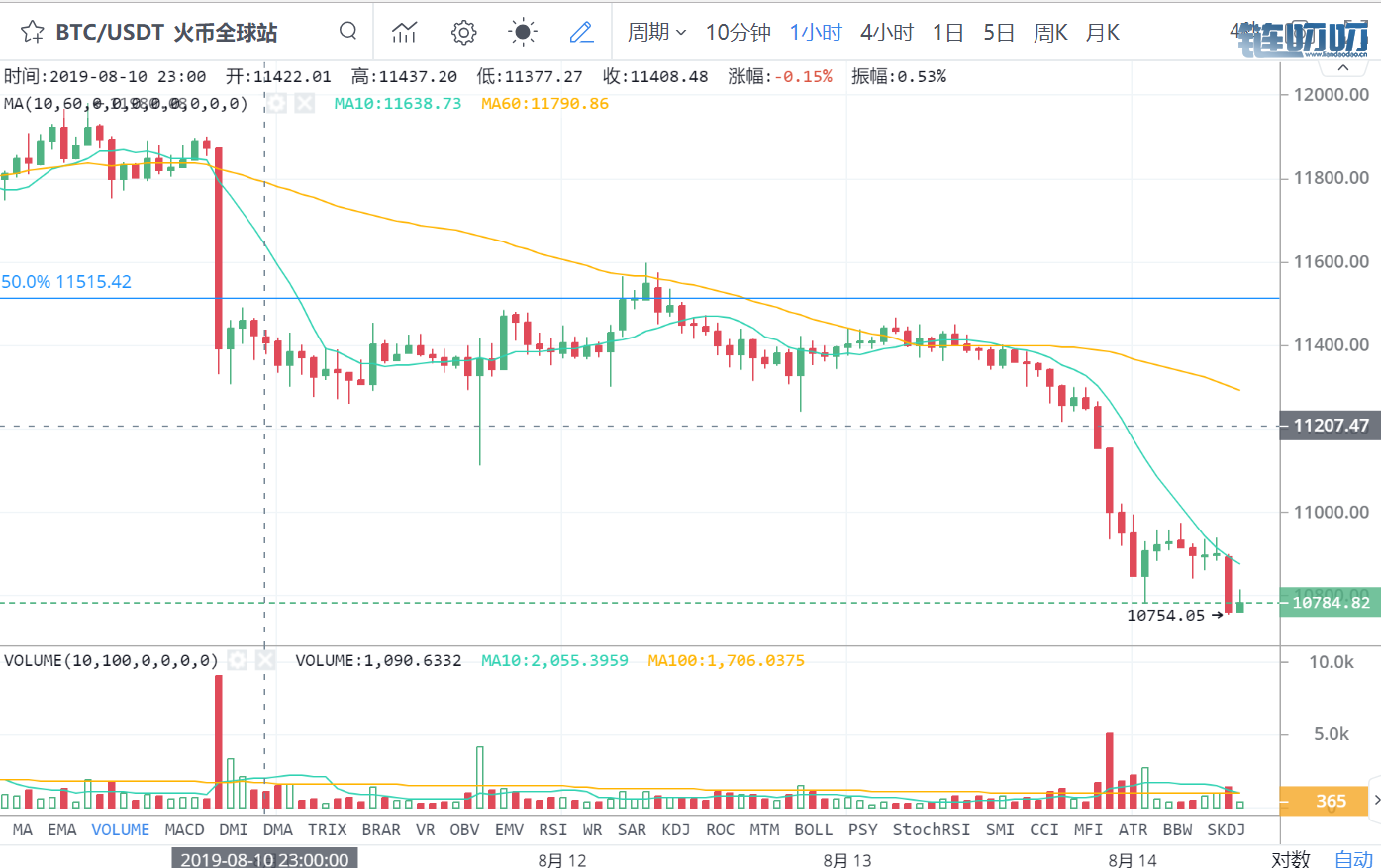
Task: Select the VR indicator tab
Action: (x=426, y=829)
